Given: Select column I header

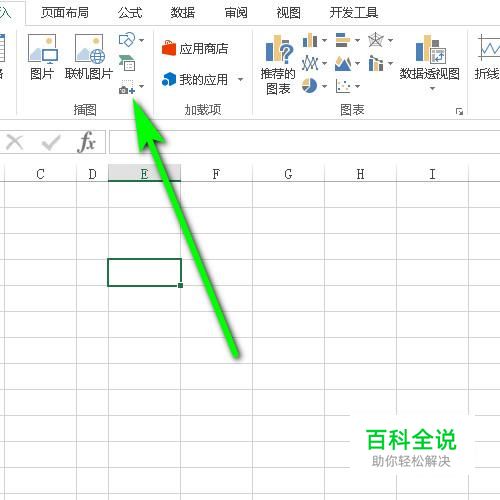Looking at the screenshot, I should (432, 174).
